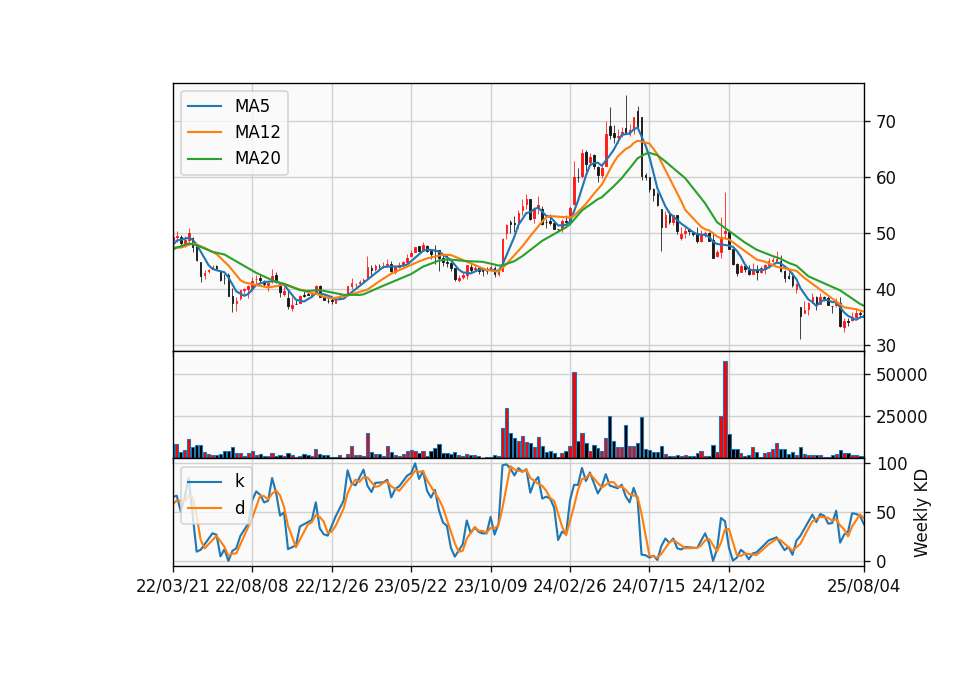Click the large volume bar near 24/02/26

574,415
